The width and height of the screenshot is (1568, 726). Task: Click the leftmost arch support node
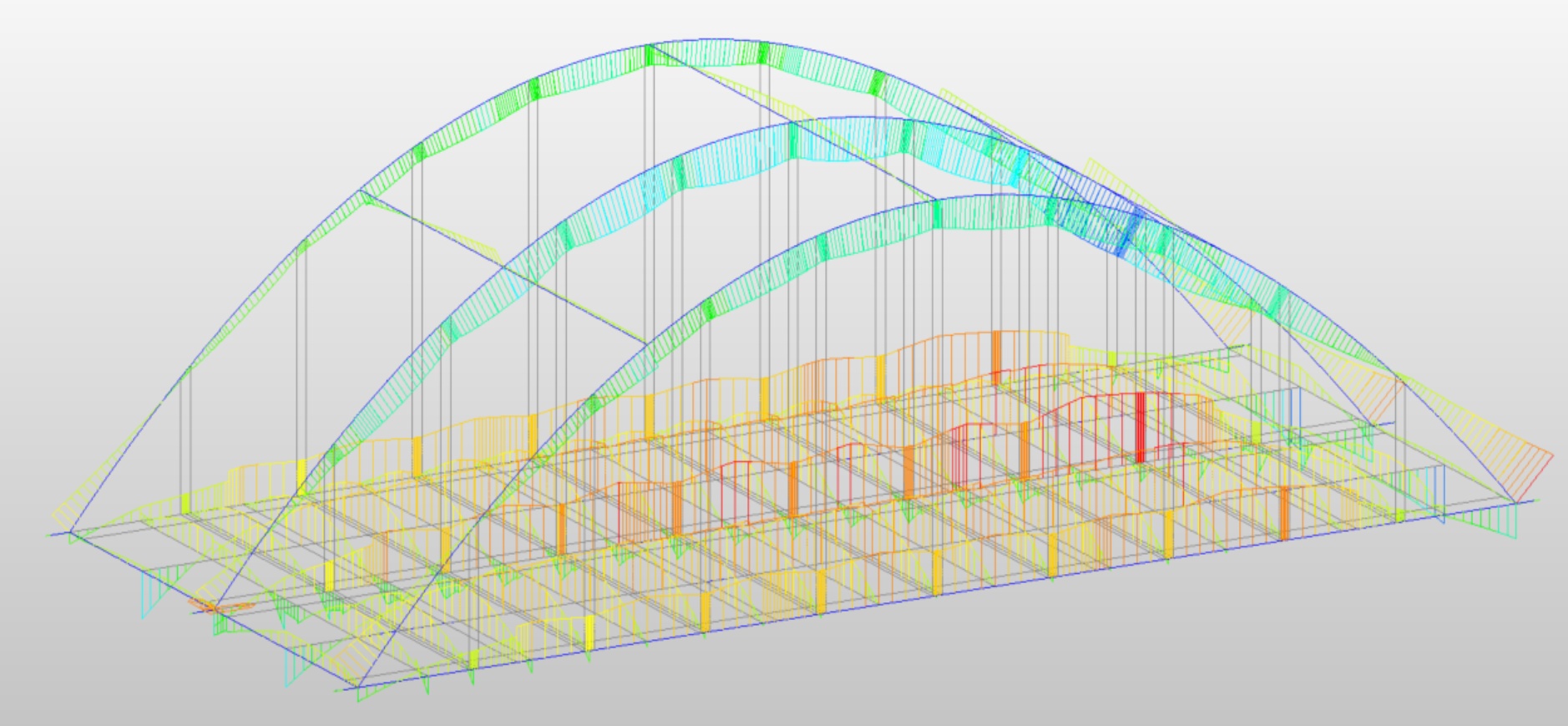click(x=70, y=532)
